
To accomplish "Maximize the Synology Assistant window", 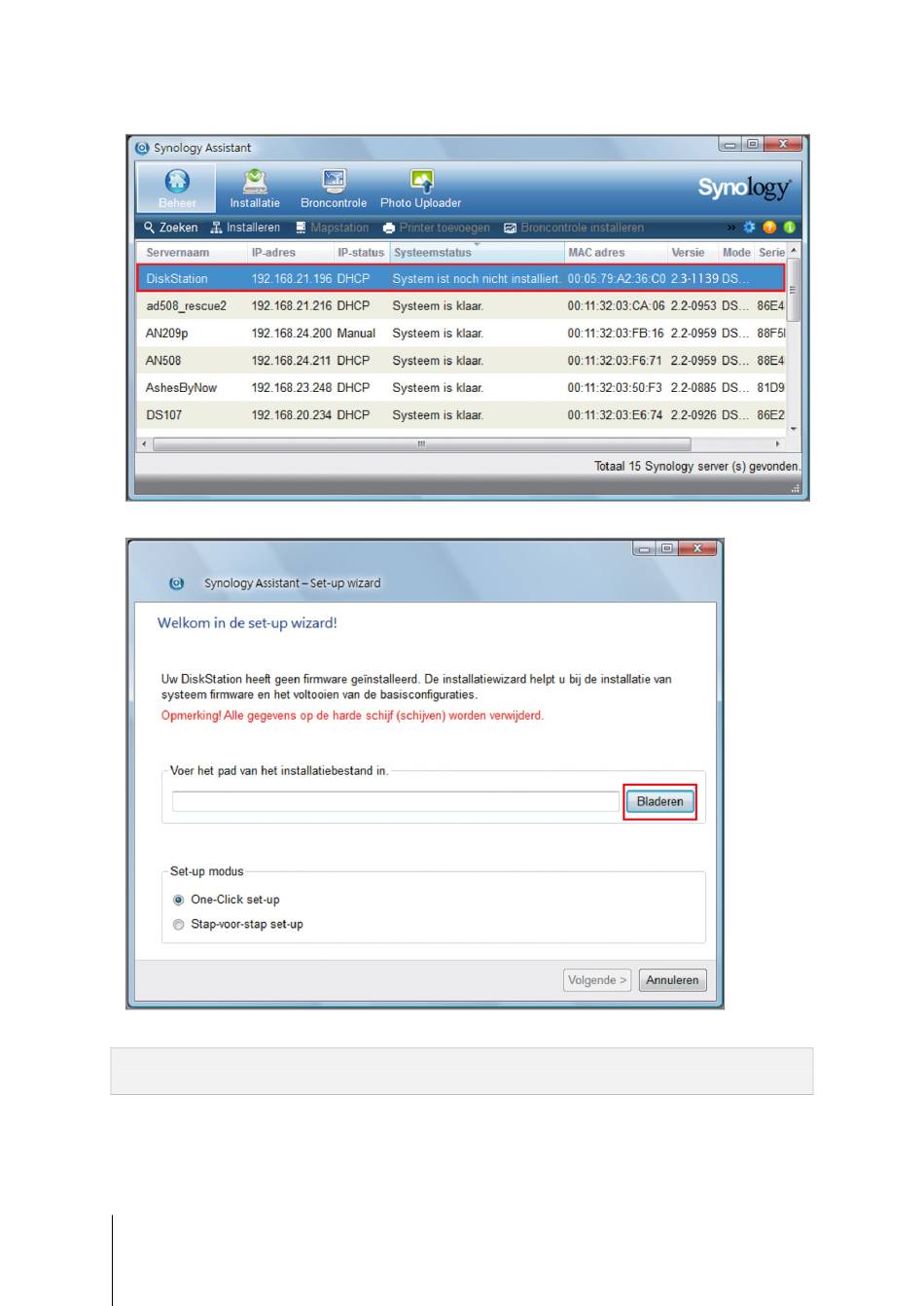I will [x=753, y=144].
